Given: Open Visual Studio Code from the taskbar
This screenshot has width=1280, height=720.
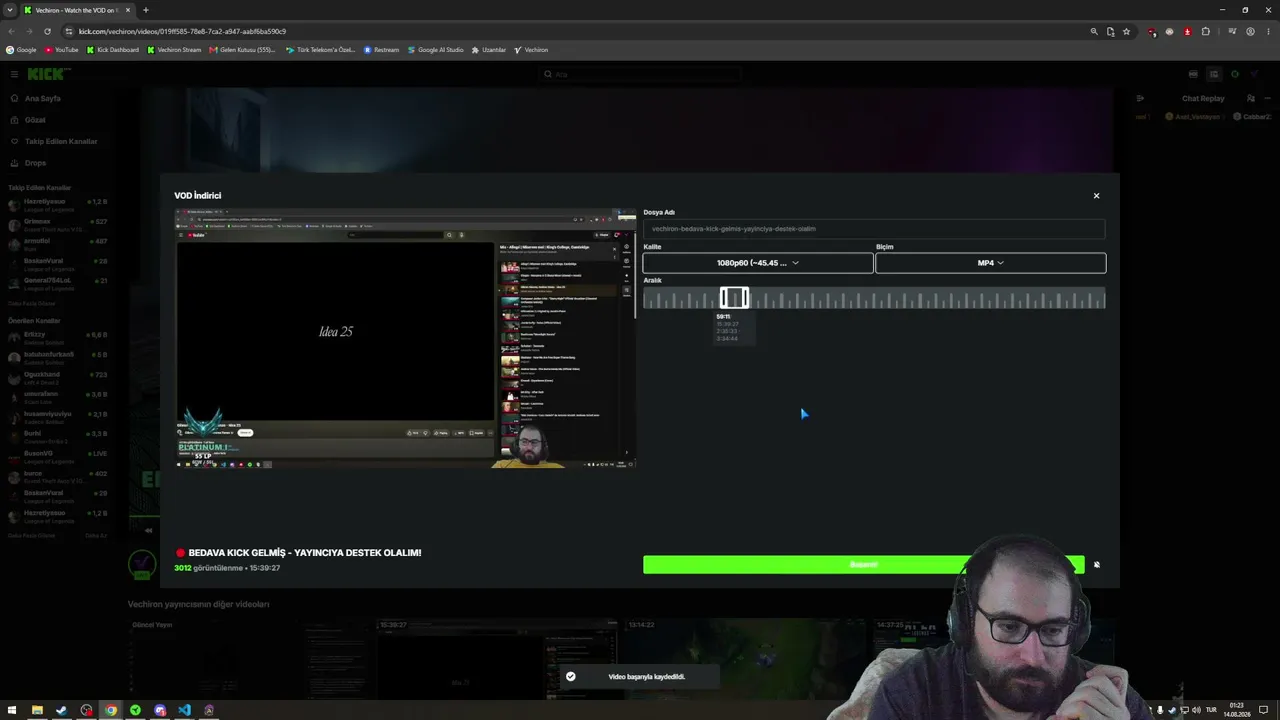Looking at the screenshot, I should [184, 710].
